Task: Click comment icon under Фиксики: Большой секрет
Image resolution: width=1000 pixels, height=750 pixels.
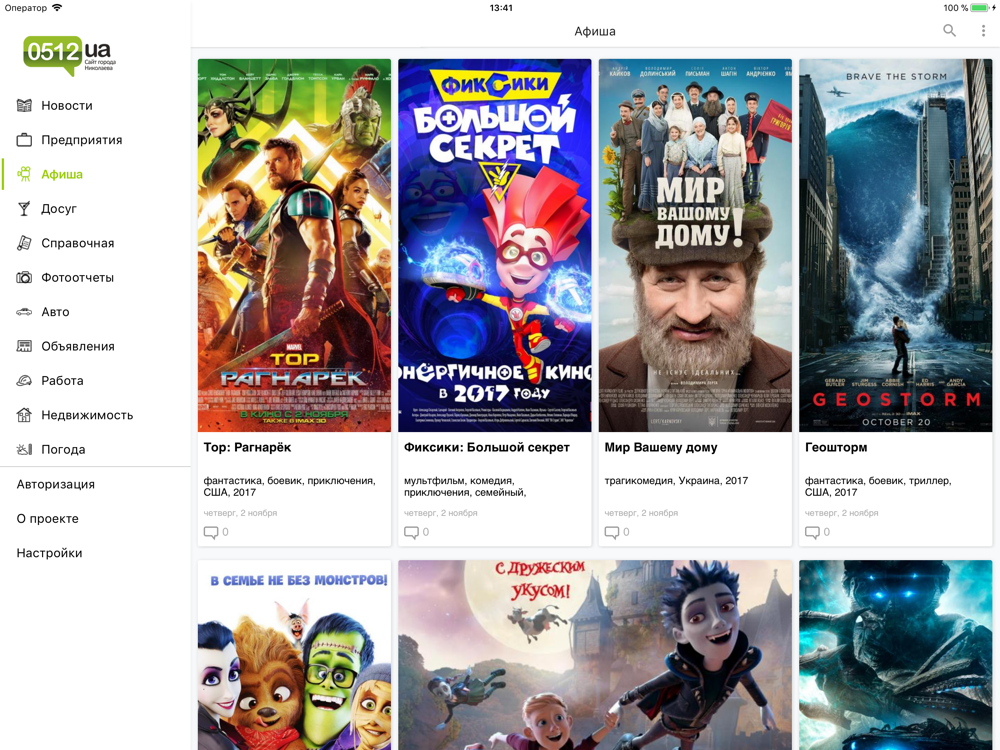Action: (x=411, y=532)
